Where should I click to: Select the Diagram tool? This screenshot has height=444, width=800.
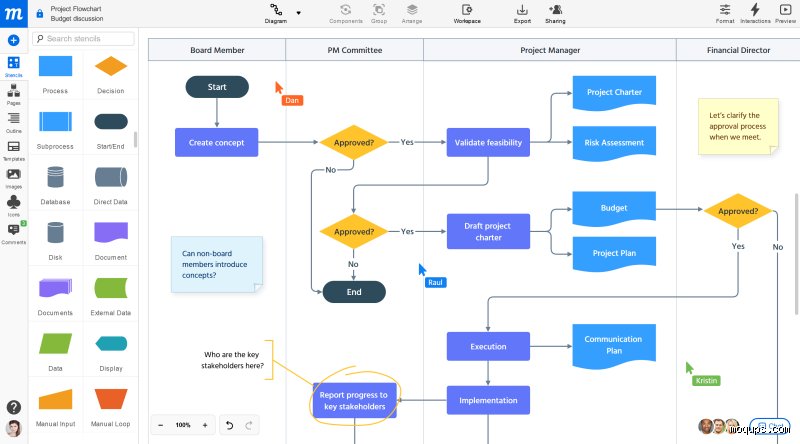[x=276, y=14]
